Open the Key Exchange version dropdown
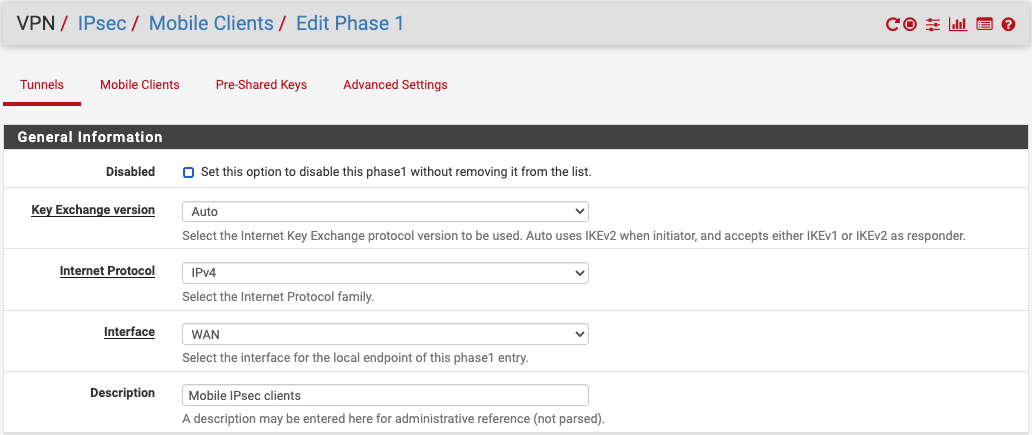This screenshot has height=435, width=1032. click(x=385, y=211)
